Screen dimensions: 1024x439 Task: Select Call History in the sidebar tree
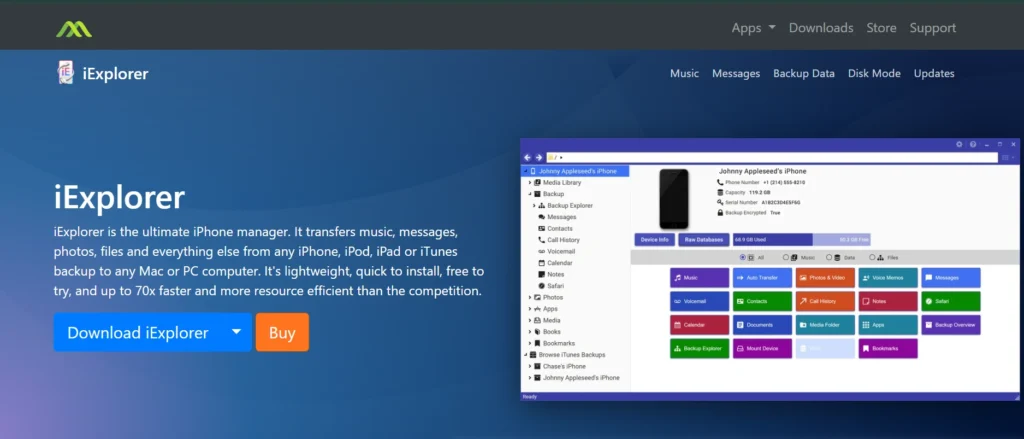563,240
